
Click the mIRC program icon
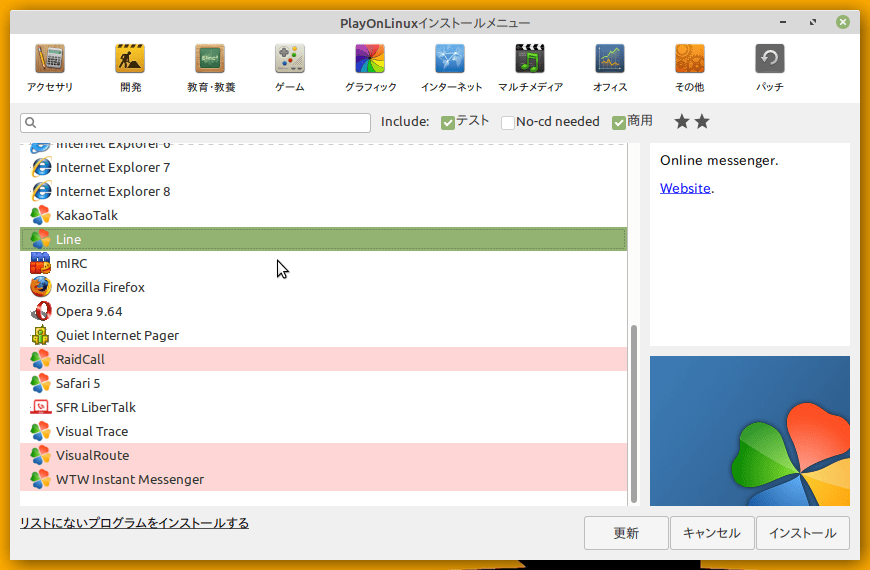[x=41, y=263]
